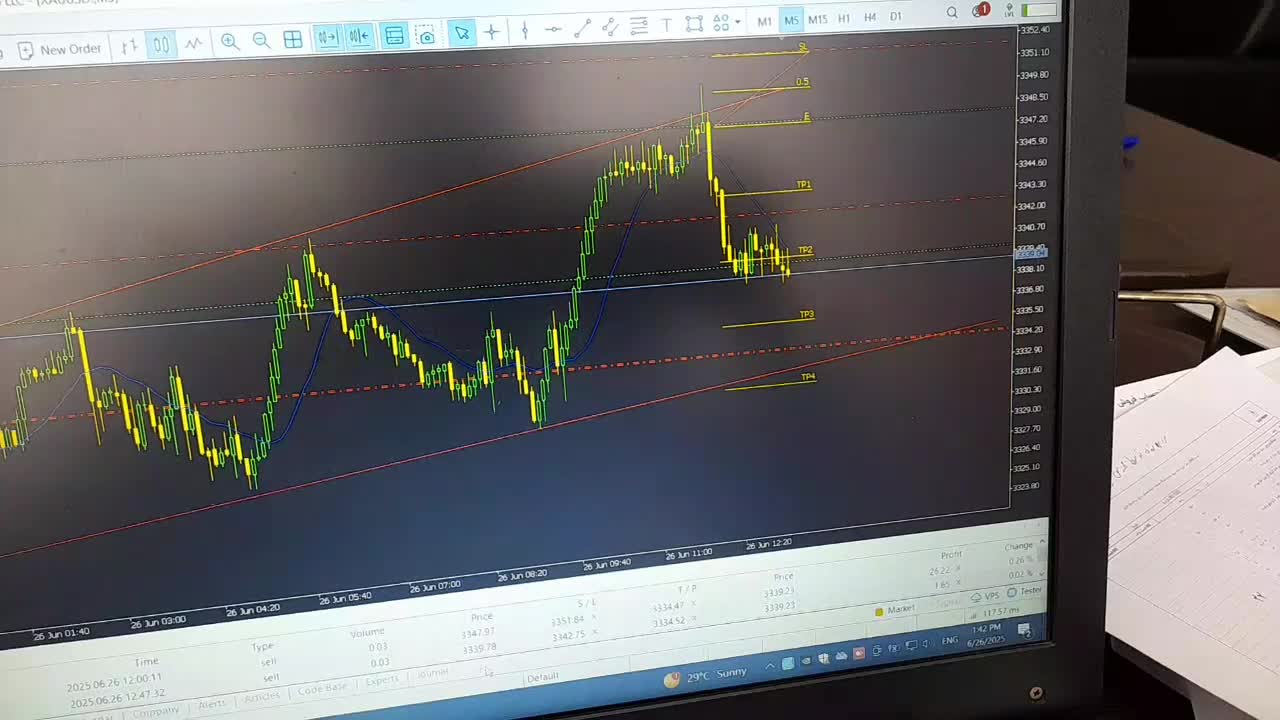The height and width of the screenshot is (720, 1280).
Task: Switch timeframe to M5
Action: (791, 20)
